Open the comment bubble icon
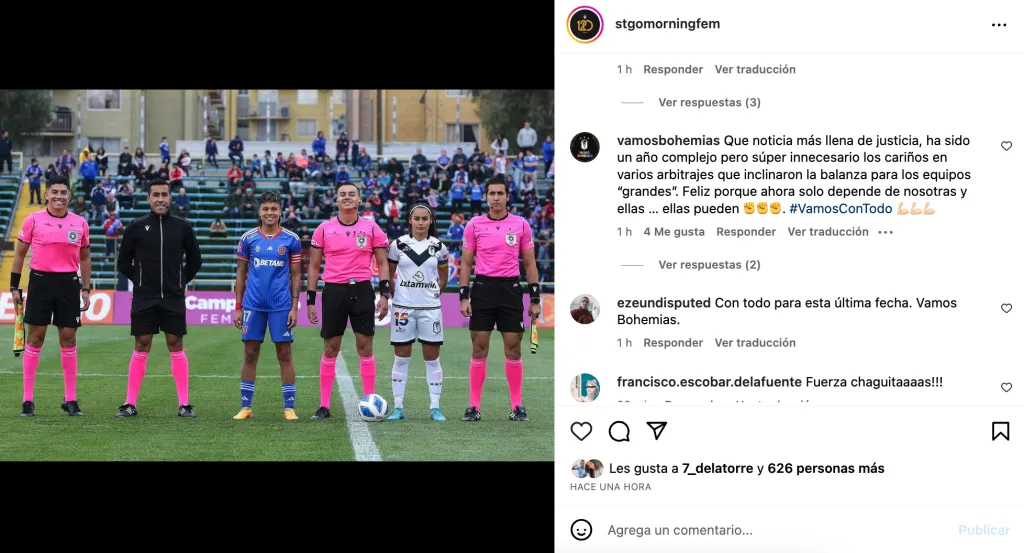This screenshot has height=553, width=1024. (x=619, y=432)
